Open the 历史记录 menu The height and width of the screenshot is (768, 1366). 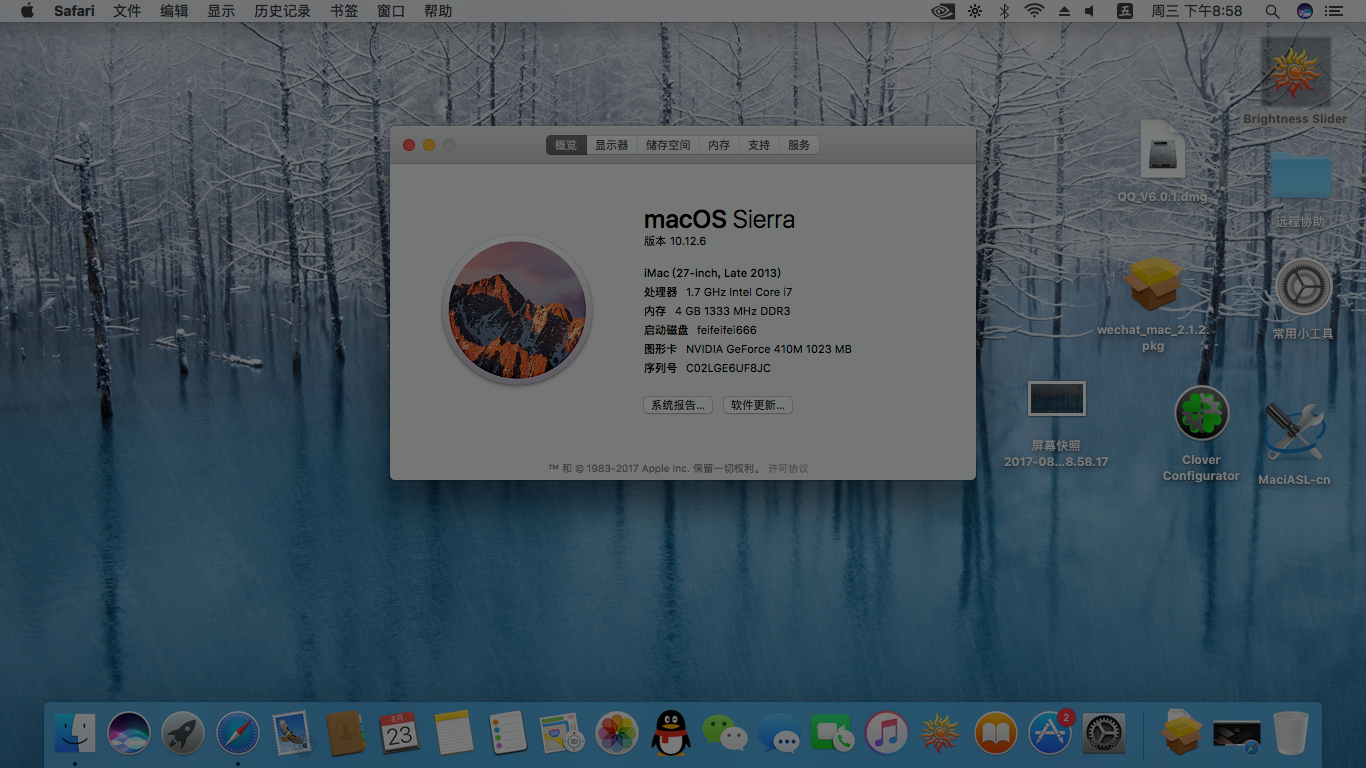[x=282, y=11]
